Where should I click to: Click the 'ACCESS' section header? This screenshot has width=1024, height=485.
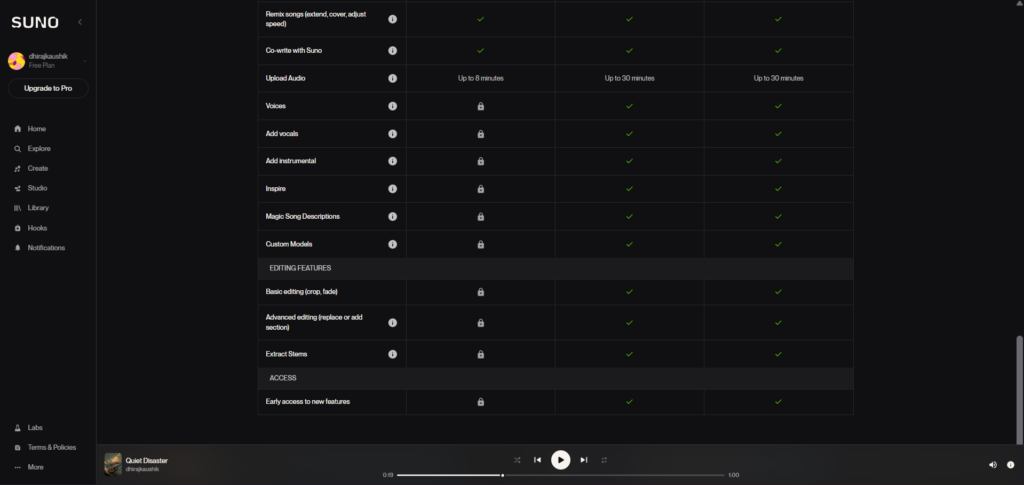tap(283, 378)
